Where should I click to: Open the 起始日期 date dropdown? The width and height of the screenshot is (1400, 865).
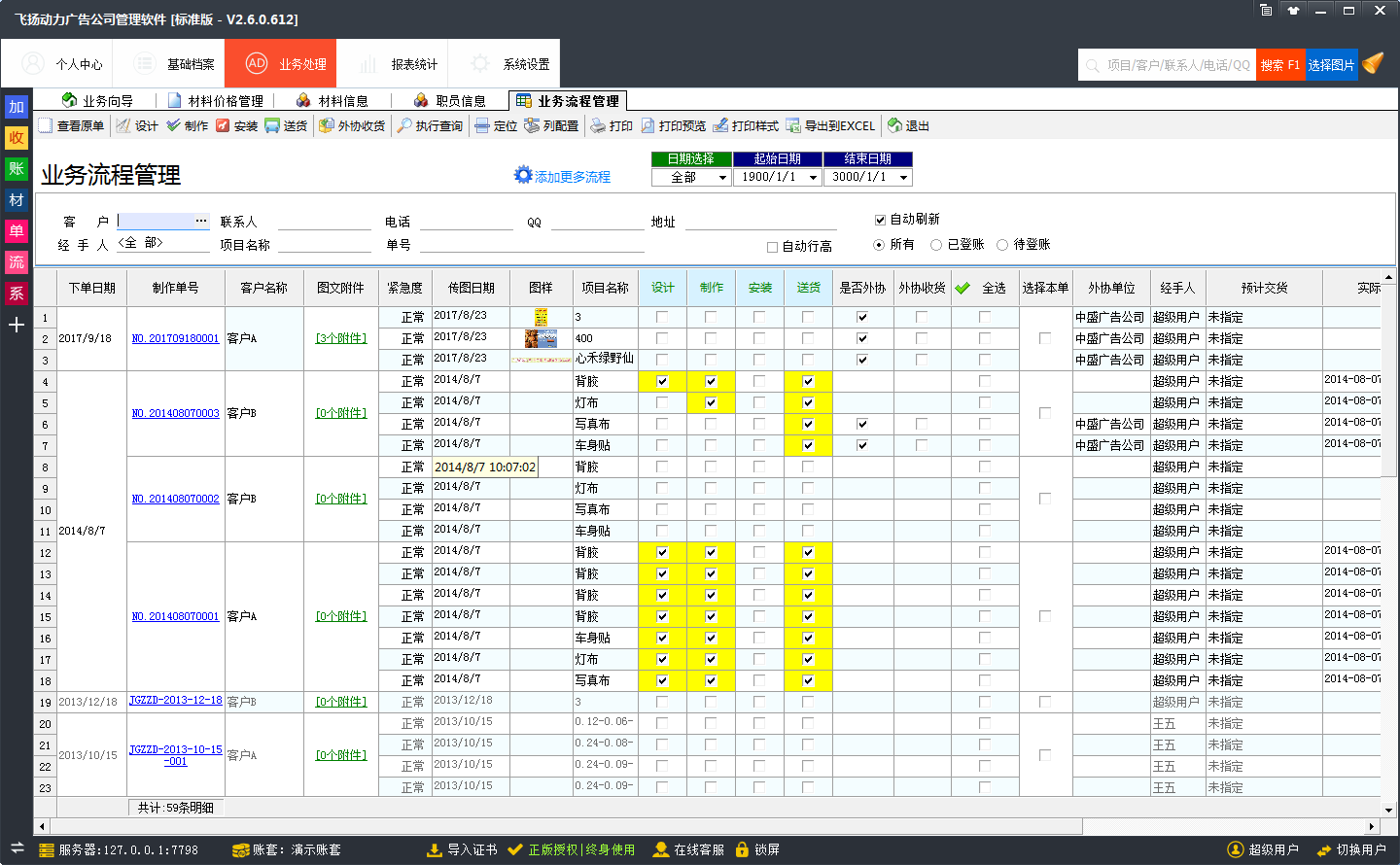[x=814, y=178]
